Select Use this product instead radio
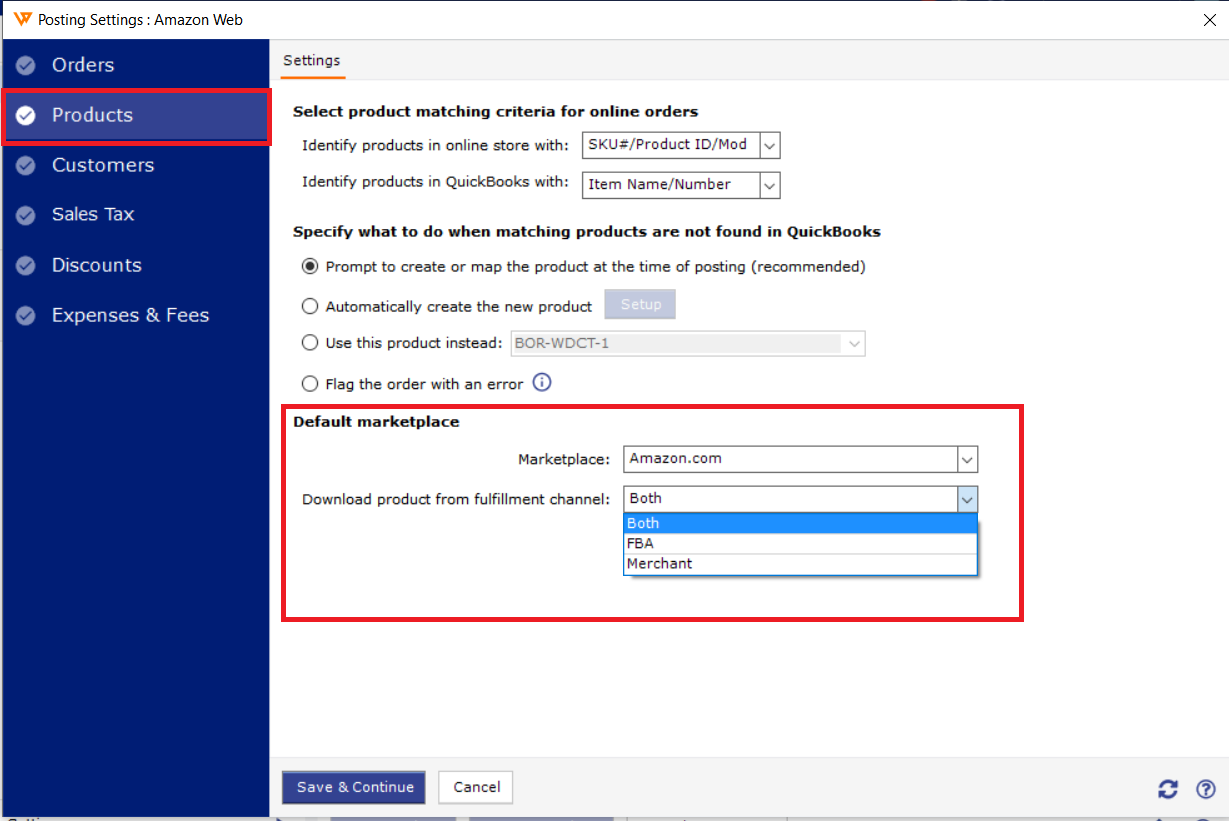Screen dimensions: 1229x822 (310, 343)
